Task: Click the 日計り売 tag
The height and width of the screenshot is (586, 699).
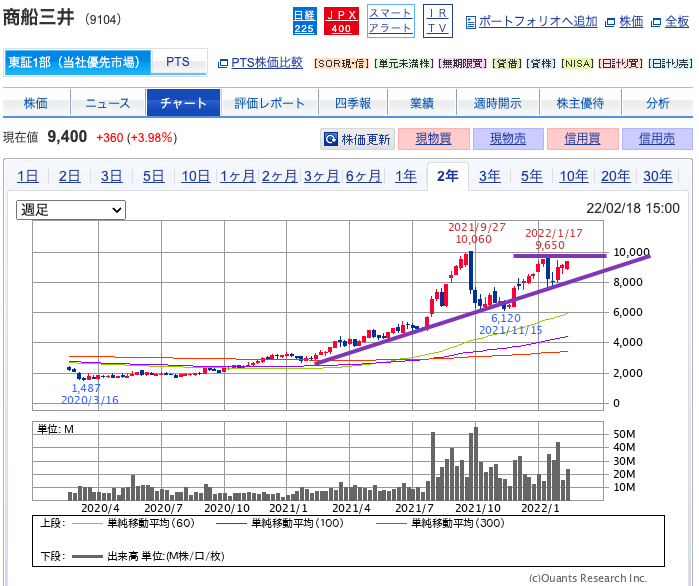Action: point(670,64)
